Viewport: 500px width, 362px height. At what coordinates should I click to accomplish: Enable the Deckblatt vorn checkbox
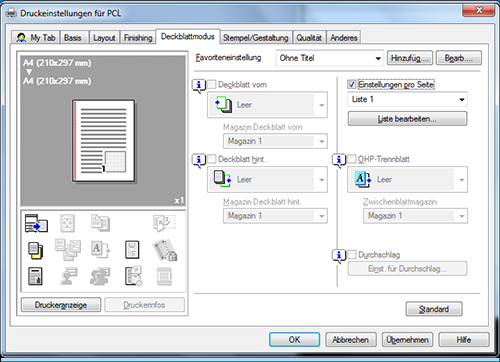[212, 84]
